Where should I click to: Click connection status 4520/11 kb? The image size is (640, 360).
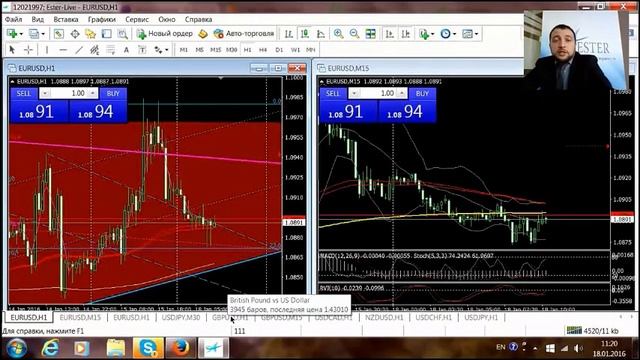tap(593, 331)
